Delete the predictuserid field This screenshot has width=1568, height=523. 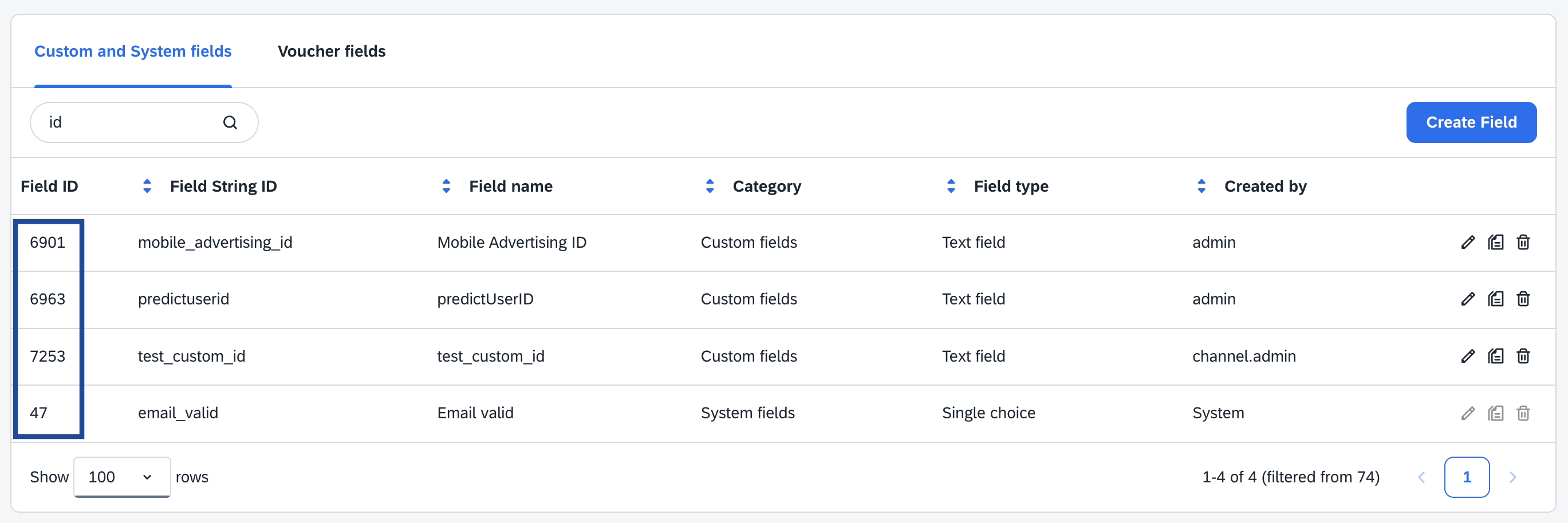(1523, 299)
